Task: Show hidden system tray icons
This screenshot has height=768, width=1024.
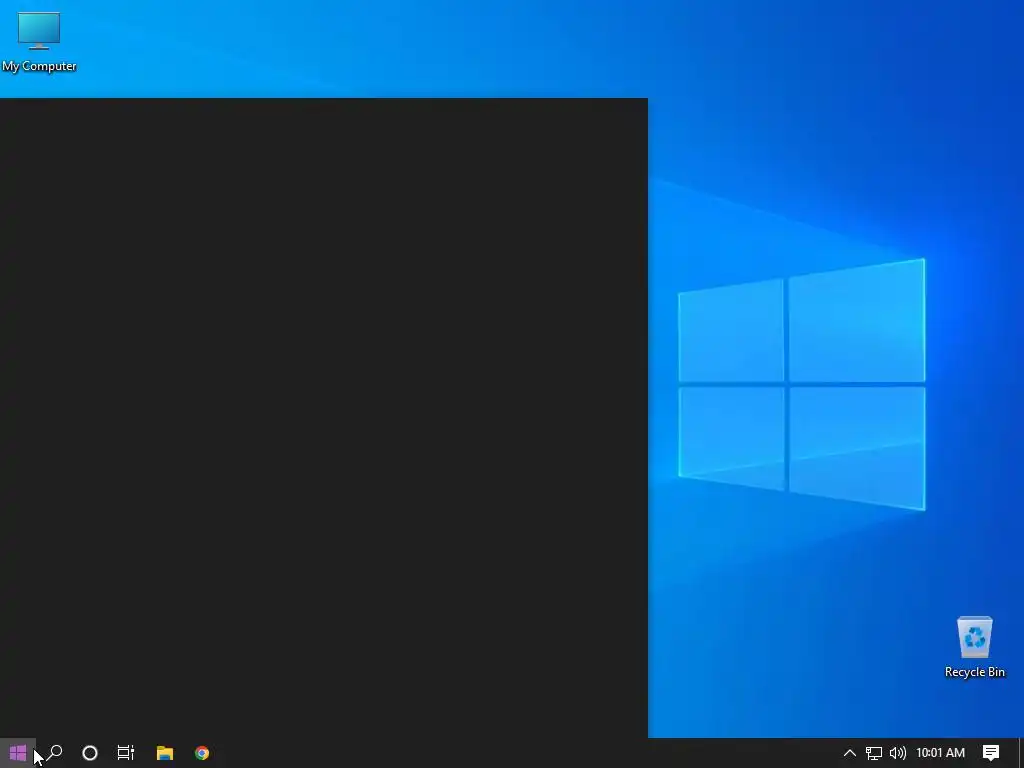Action: (850, 753)
